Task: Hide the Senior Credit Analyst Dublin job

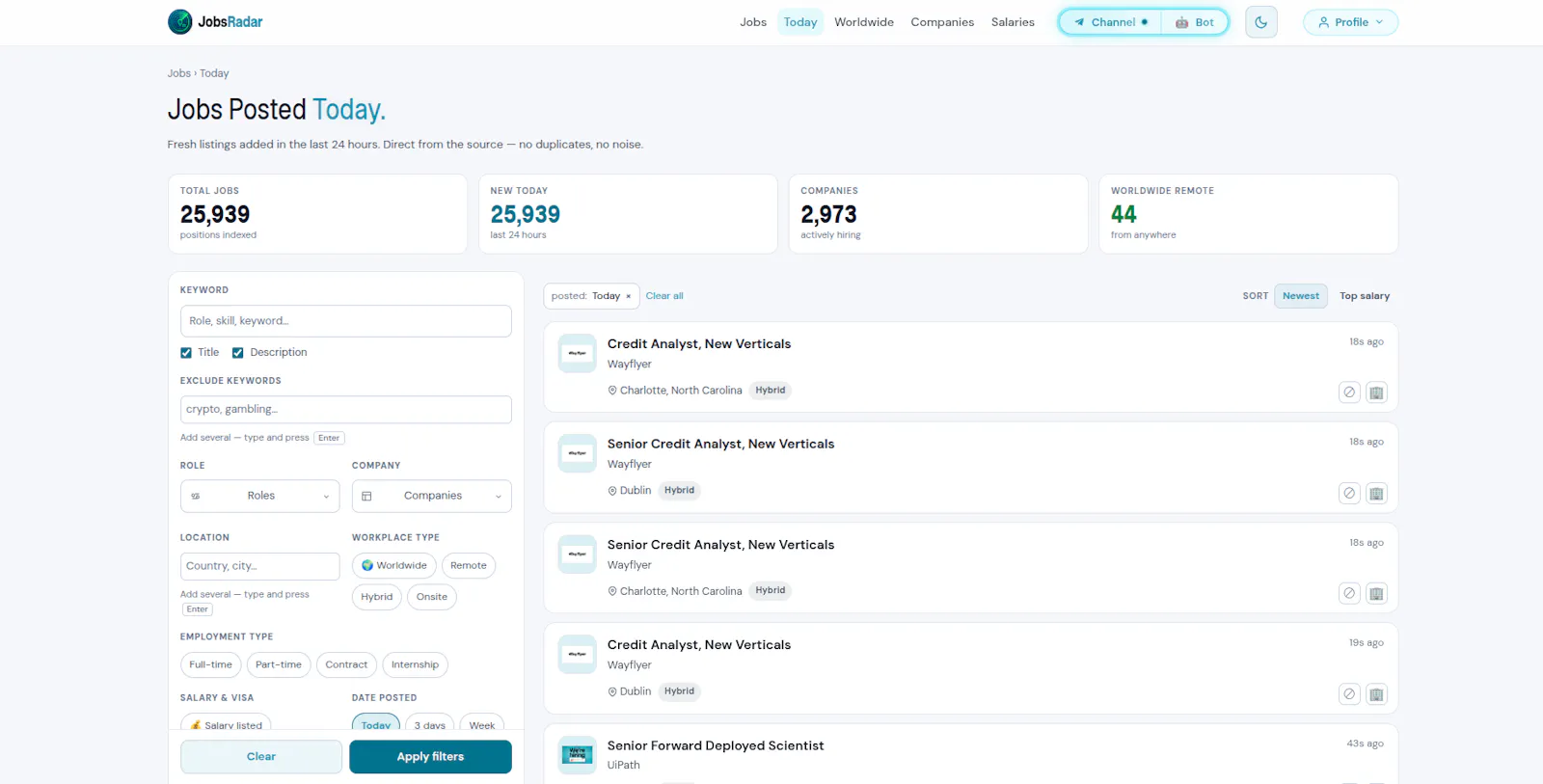Action: pyautogui.click(x=1349, y=494)
